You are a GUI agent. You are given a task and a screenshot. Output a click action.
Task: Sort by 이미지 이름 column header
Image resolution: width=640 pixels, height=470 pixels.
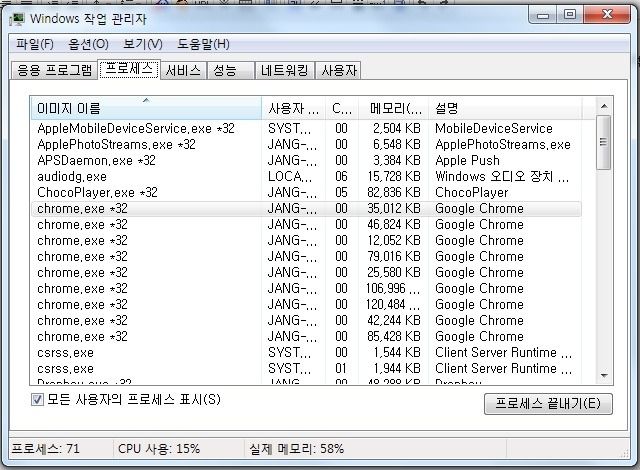(x=146, y=109)
